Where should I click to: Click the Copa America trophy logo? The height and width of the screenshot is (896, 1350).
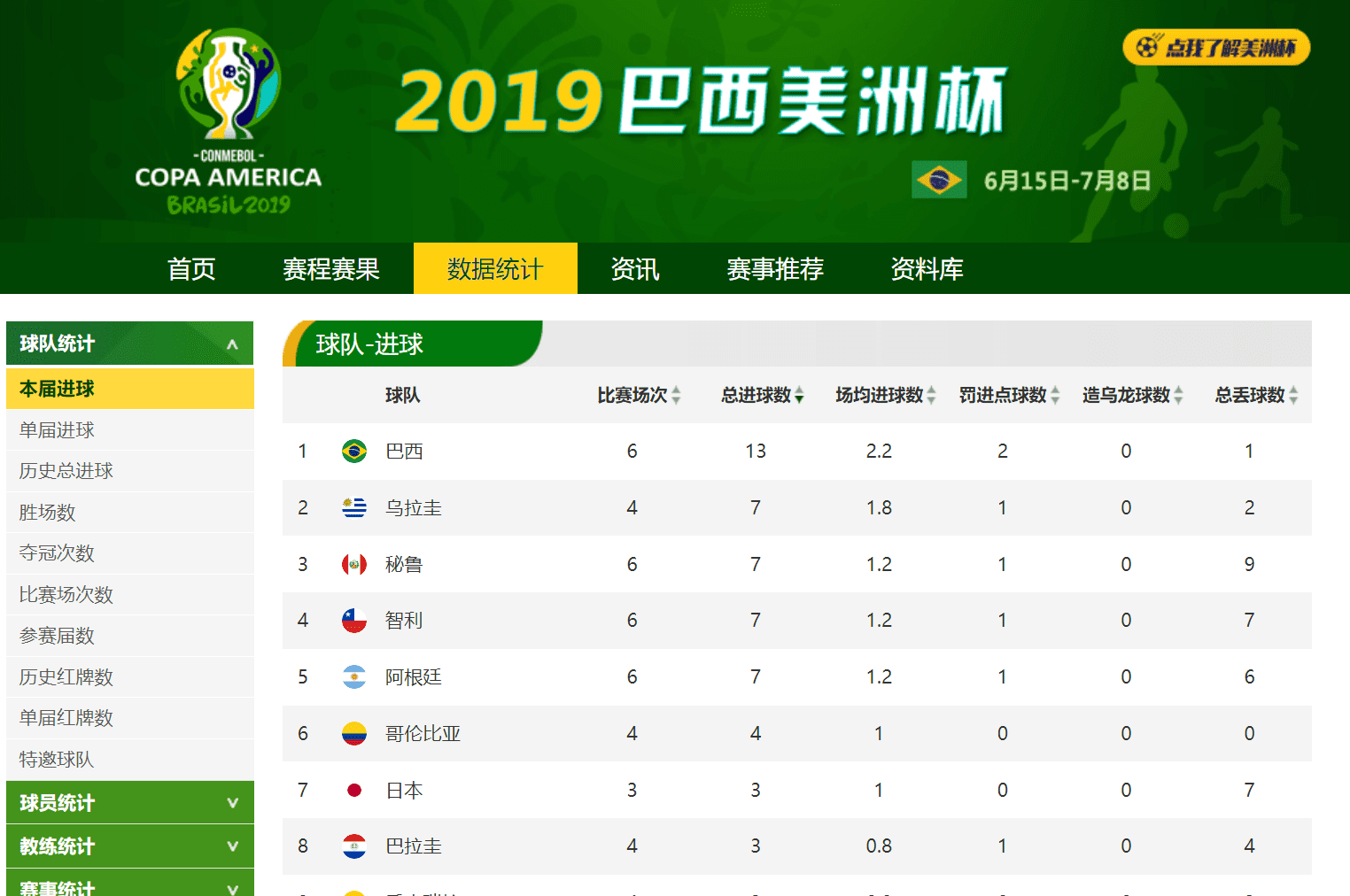(x=229, y=86)
